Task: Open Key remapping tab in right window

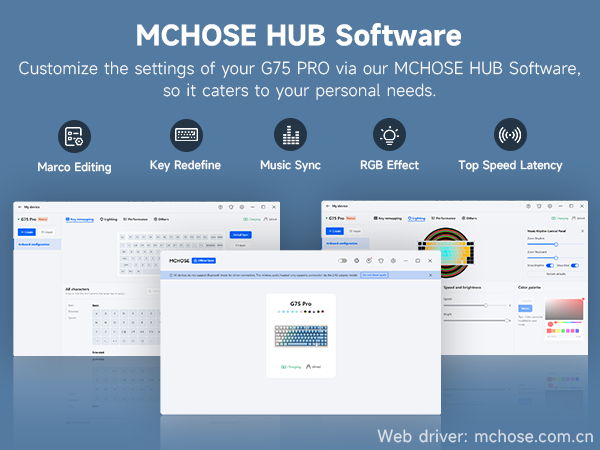Action: coord(388,218)
